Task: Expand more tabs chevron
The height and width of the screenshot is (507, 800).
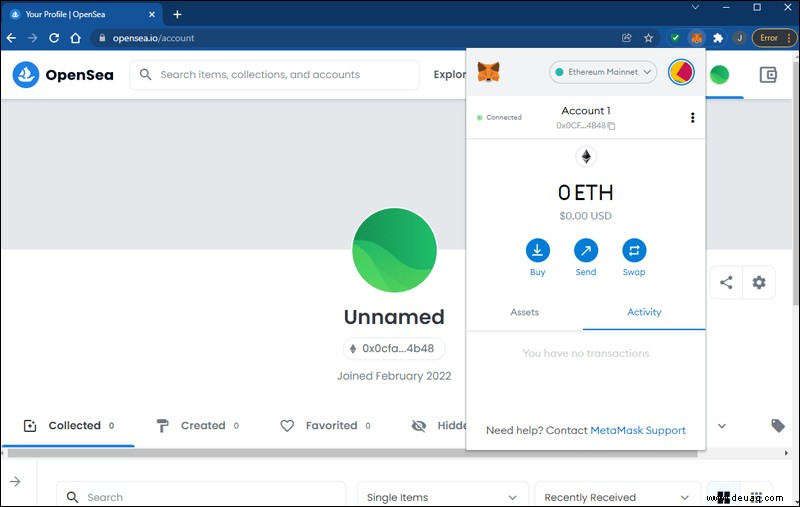Action: point(721,426)
